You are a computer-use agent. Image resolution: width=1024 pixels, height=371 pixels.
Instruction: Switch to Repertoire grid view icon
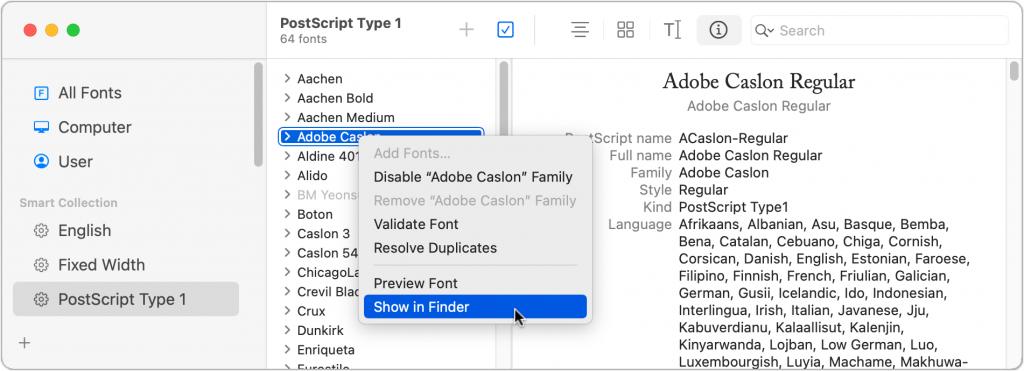coord(626,30)
